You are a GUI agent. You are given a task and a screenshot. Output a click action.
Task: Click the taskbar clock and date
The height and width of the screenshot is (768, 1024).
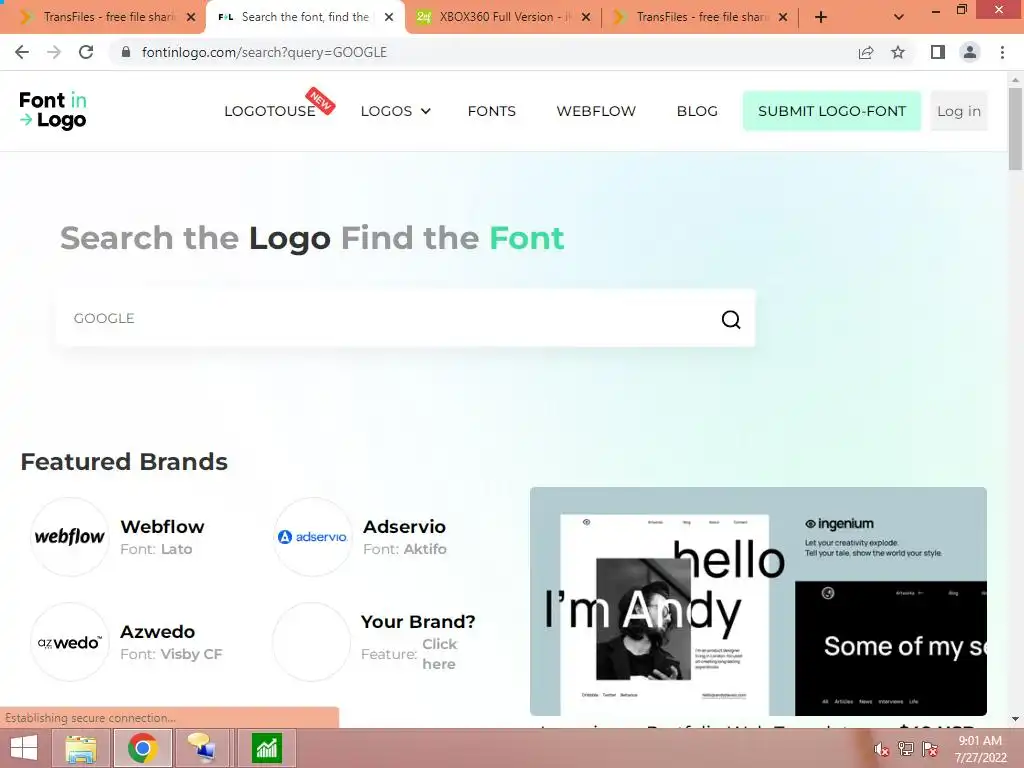coord(980,749)
